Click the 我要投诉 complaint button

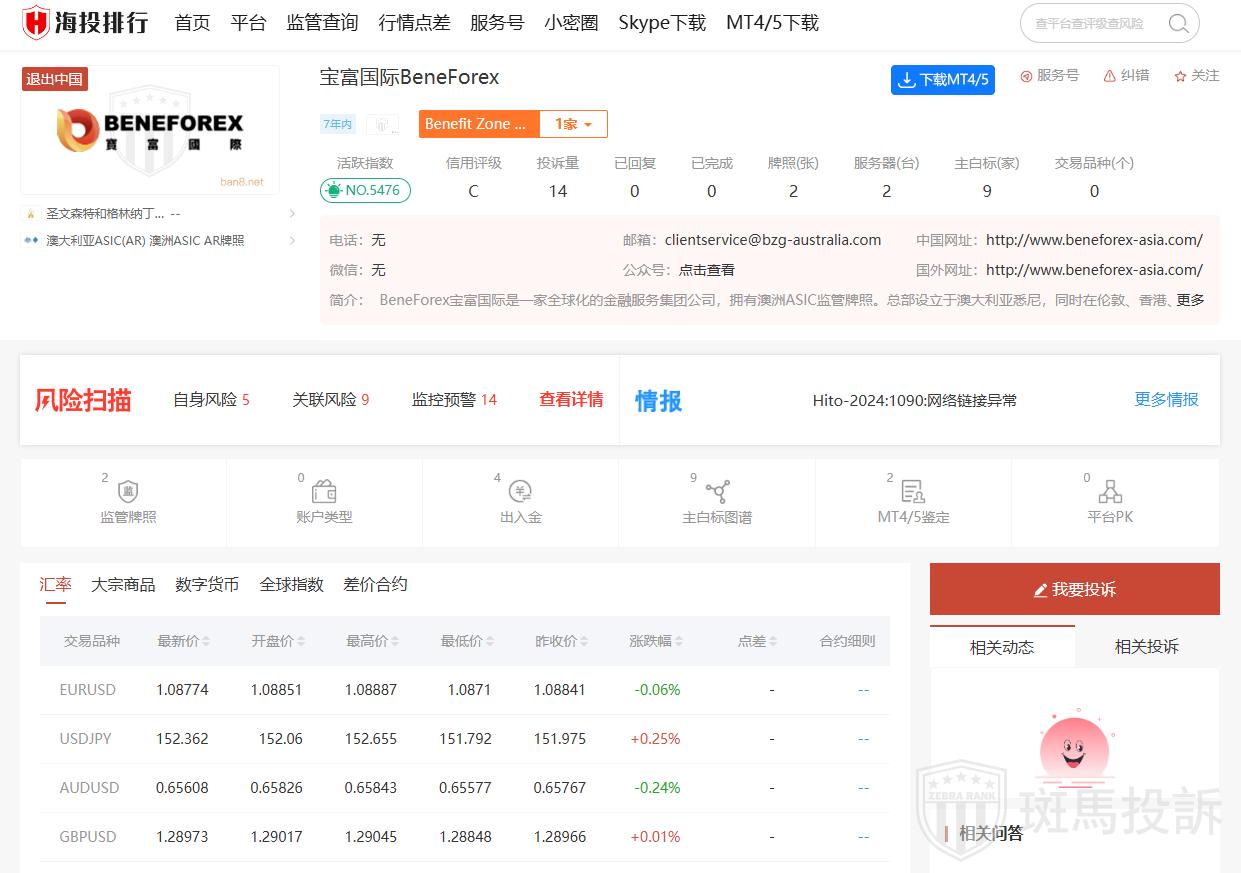click(1074, 590)
